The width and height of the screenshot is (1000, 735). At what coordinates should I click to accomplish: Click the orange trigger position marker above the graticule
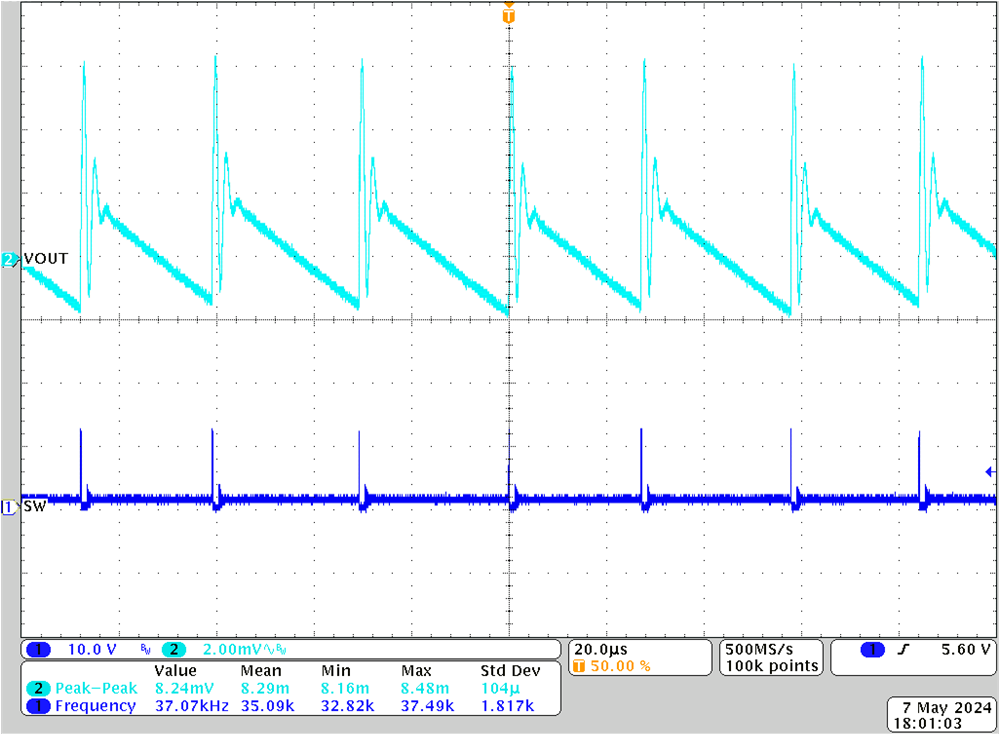tap(509, 16)
